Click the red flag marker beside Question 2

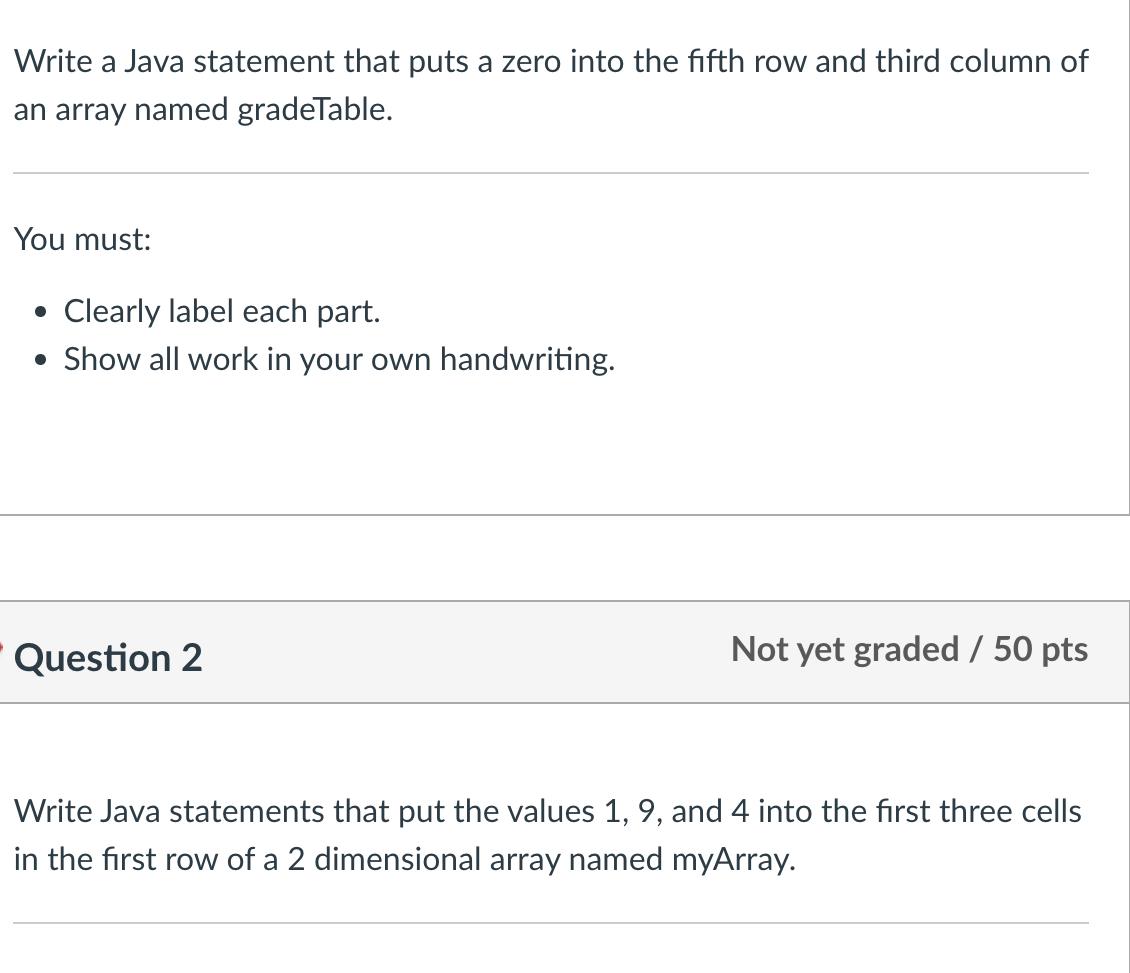pos(1,646)
